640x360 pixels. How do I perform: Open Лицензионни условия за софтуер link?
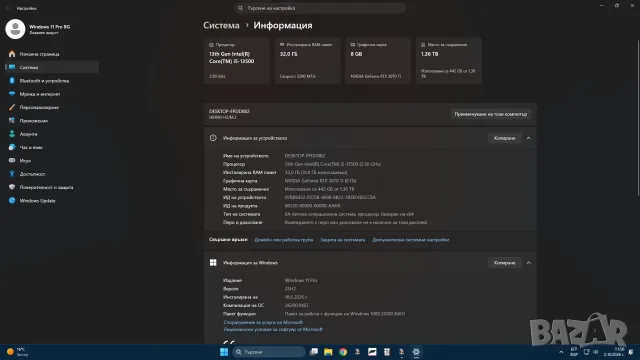coord(273,329)
